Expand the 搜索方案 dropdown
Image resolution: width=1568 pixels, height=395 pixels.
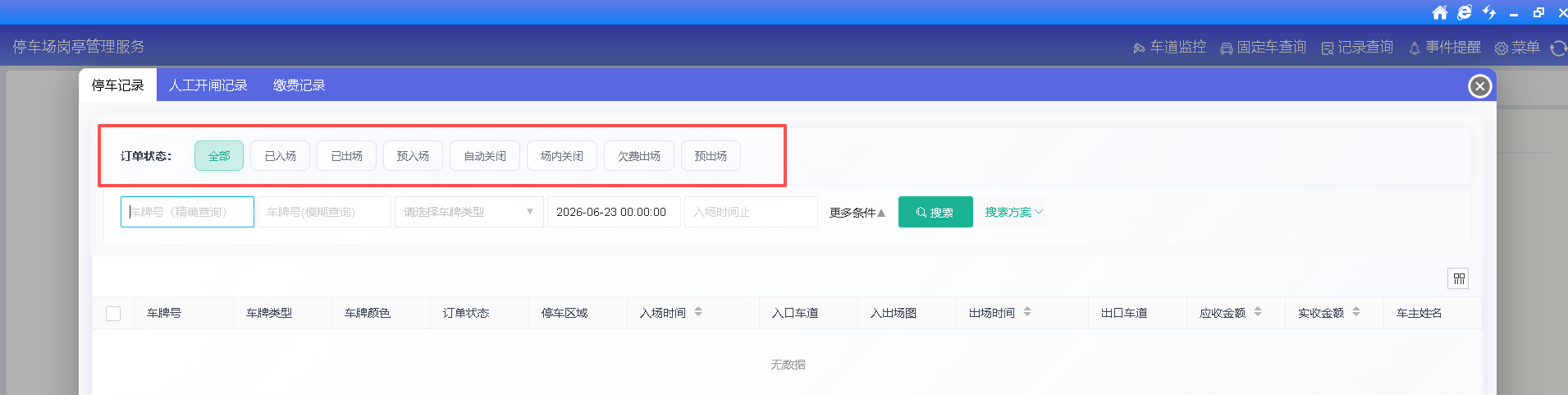point(1014,212)
